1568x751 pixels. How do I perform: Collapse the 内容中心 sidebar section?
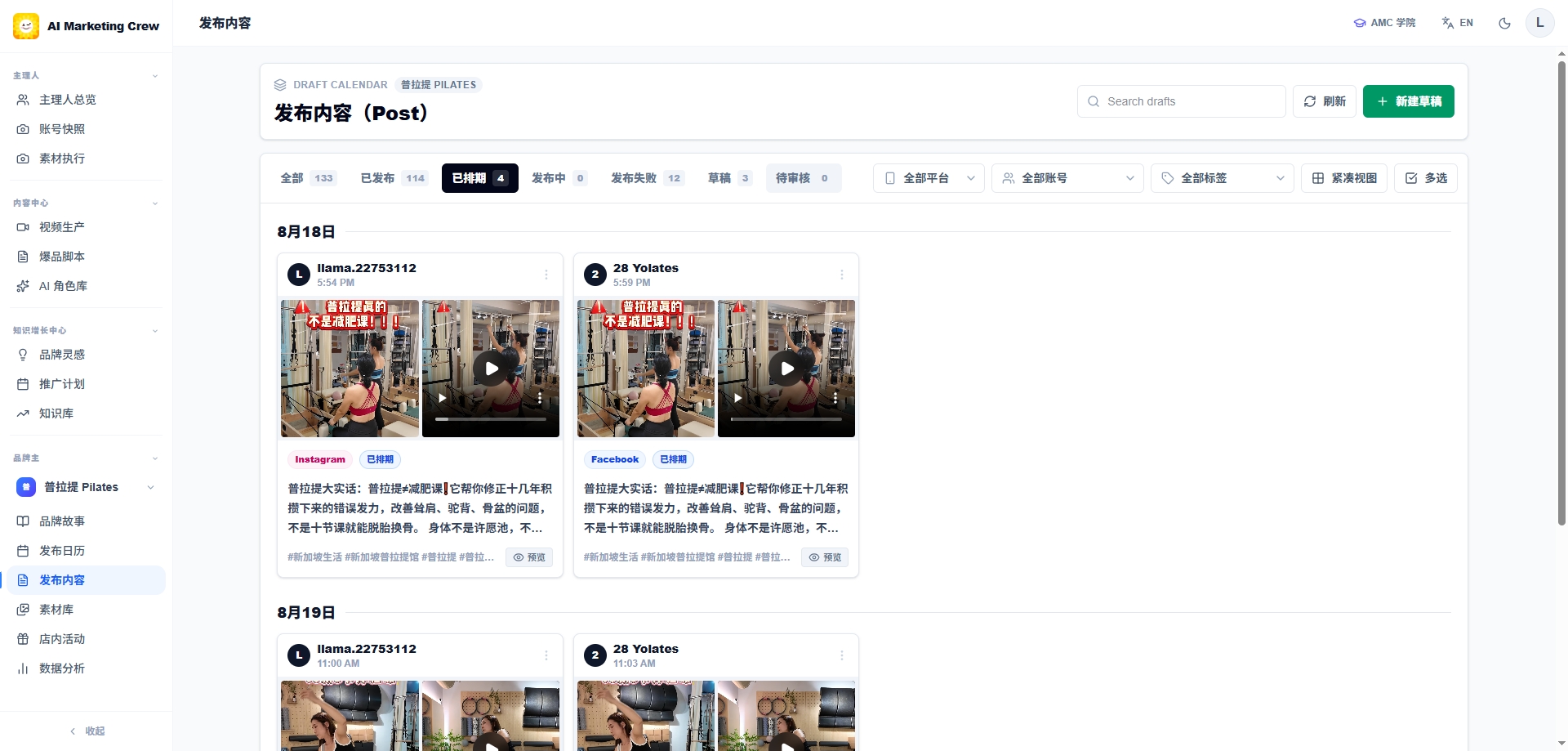[154, 203]
